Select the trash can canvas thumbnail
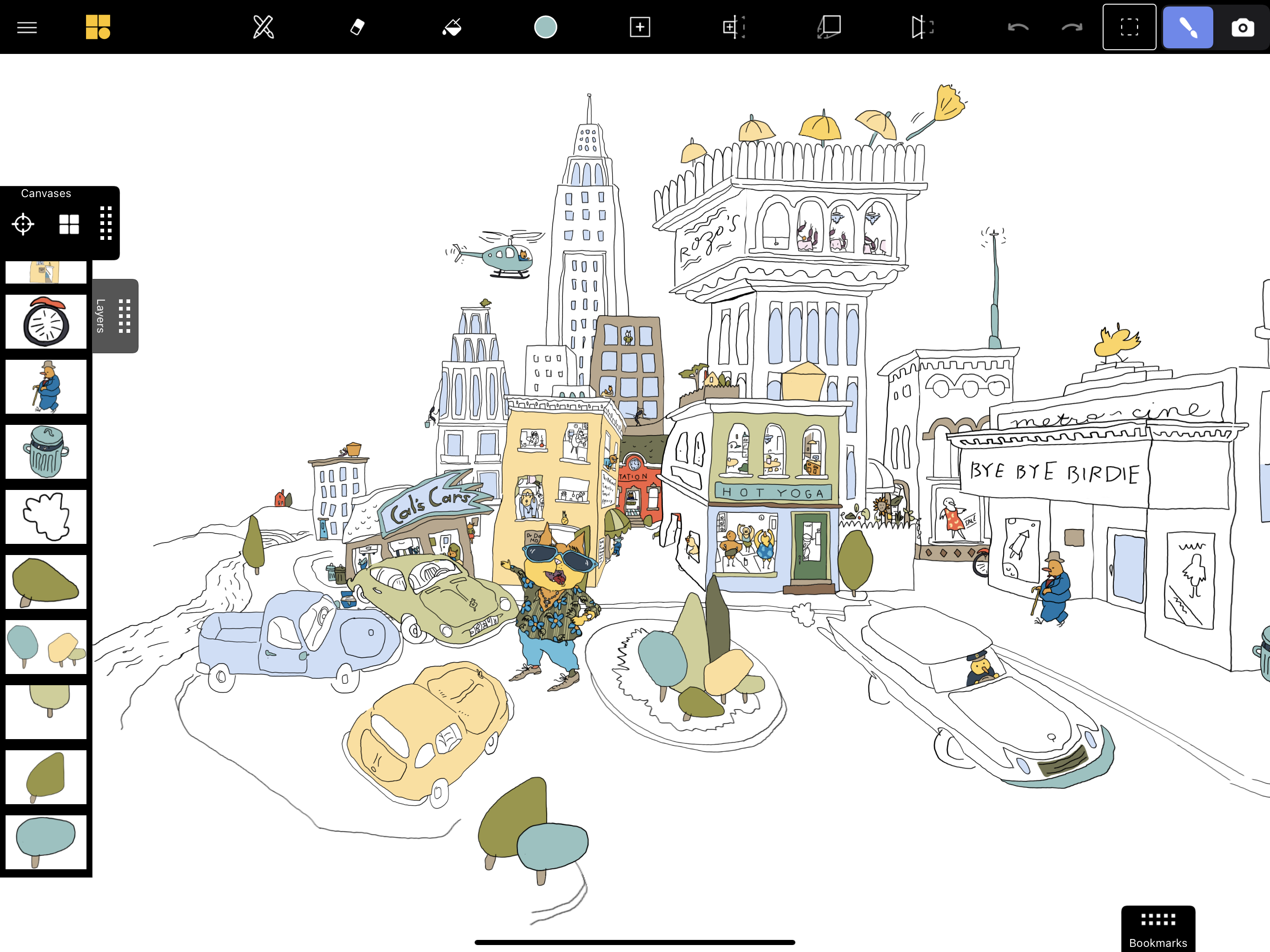1270x952 pixels. point(46,452)
